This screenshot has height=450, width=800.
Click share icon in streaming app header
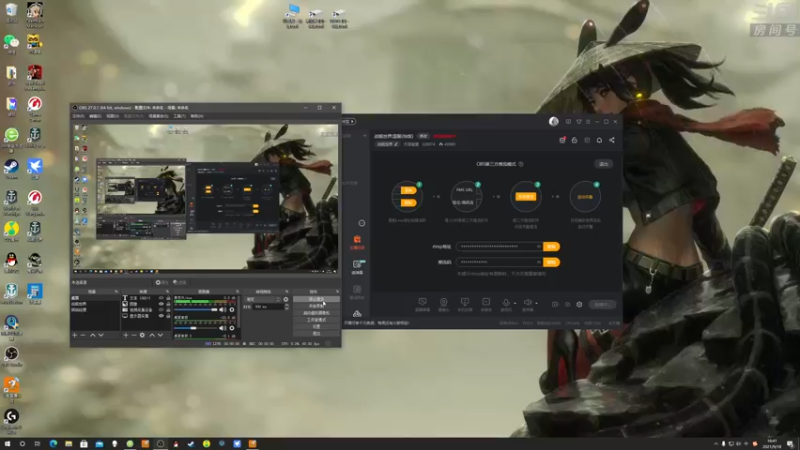[x=612, y=140]
